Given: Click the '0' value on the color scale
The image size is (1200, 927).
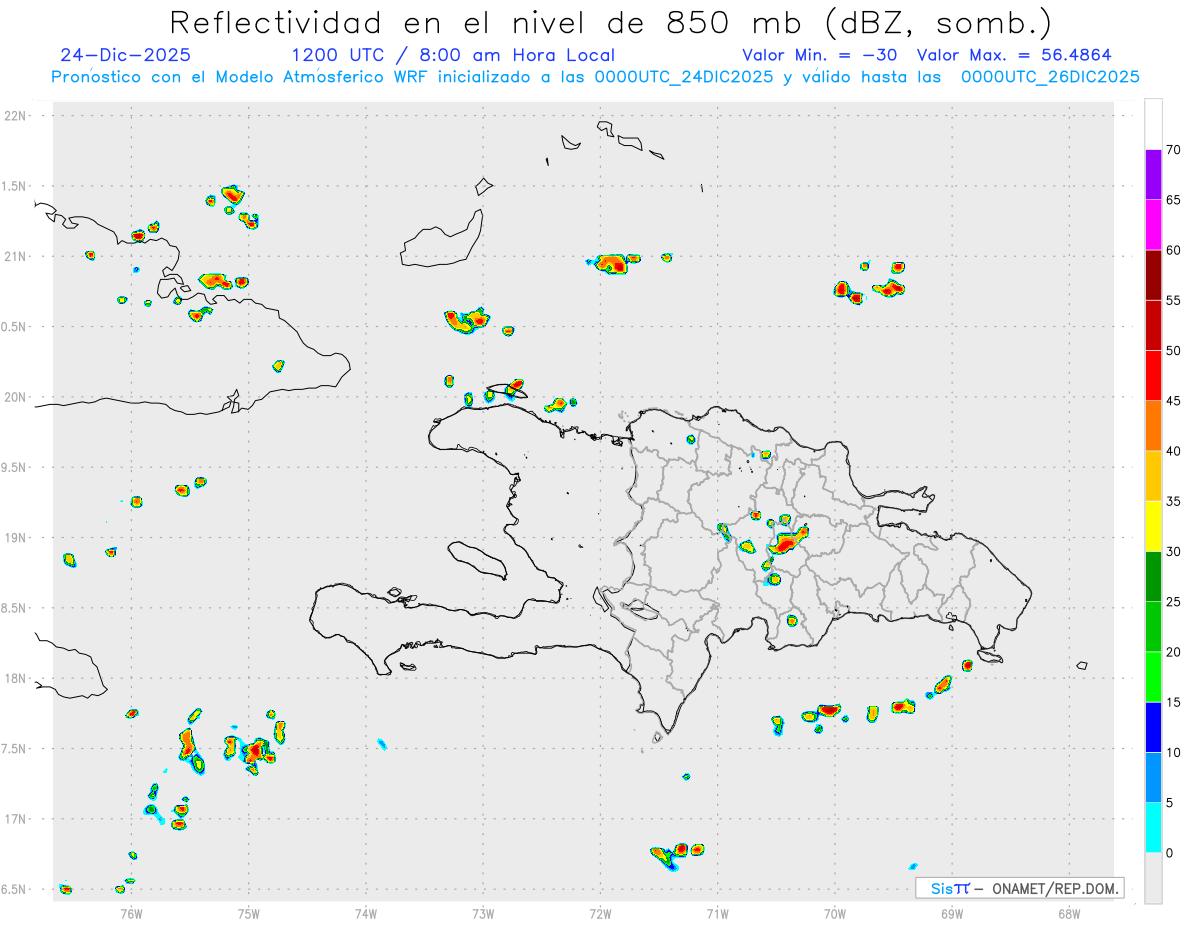Looking at the screenshot, I should (1170, 853).
